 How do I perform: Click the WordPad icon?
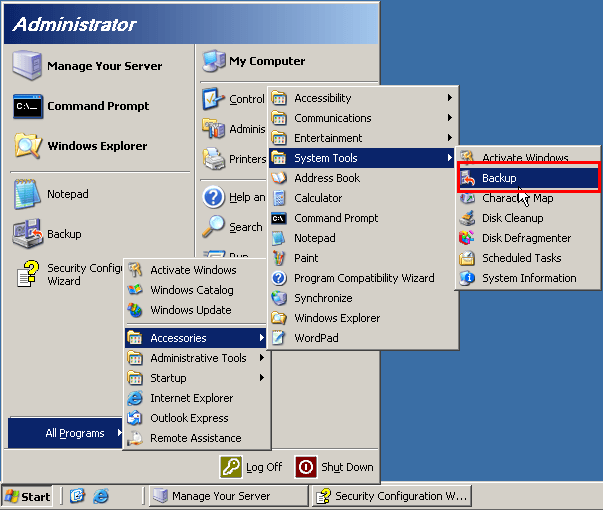click(x=279, y=338)
